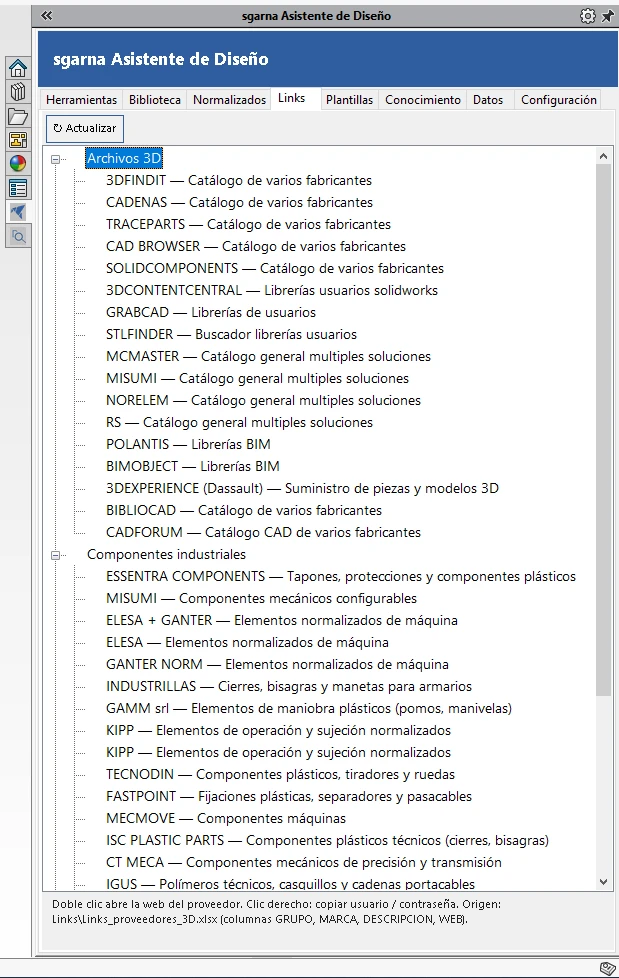
Task: Select the CAD BROWSER entry
Action: [256, 246]
